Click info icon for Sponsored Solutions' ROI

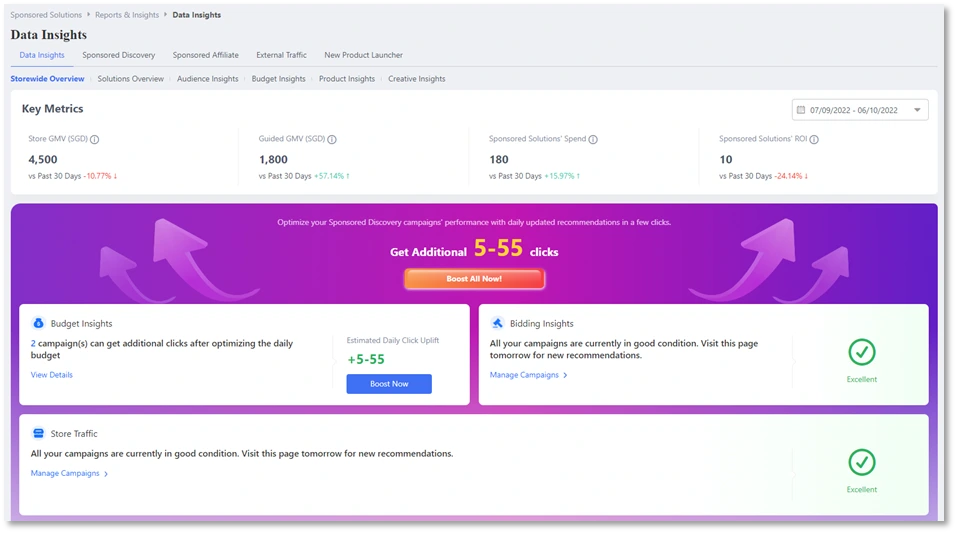pos(814,140)
